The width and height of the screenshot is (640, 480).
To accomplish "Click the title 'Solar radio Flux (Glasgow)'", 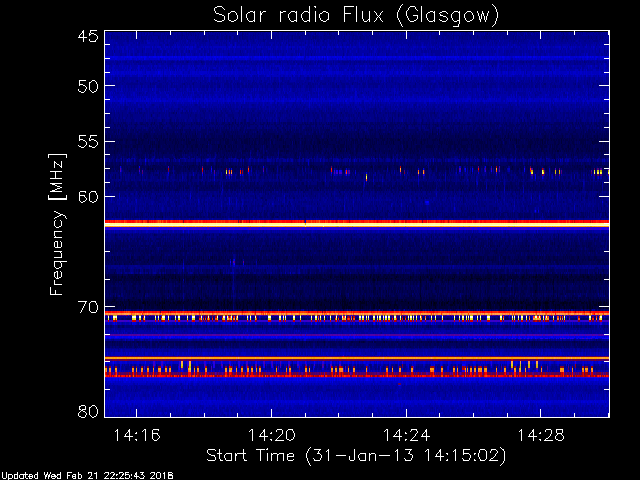I will point(356,16).
